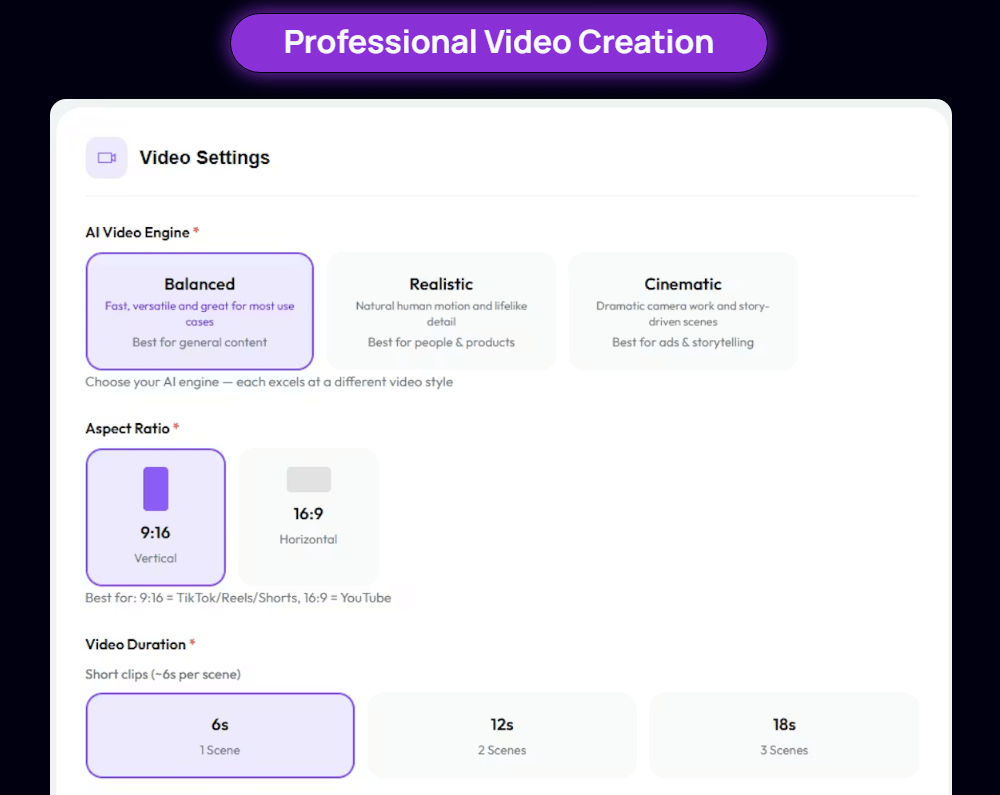Select the Balanced AI video engine
The image size is (1000, 795).
coord(199,311)
